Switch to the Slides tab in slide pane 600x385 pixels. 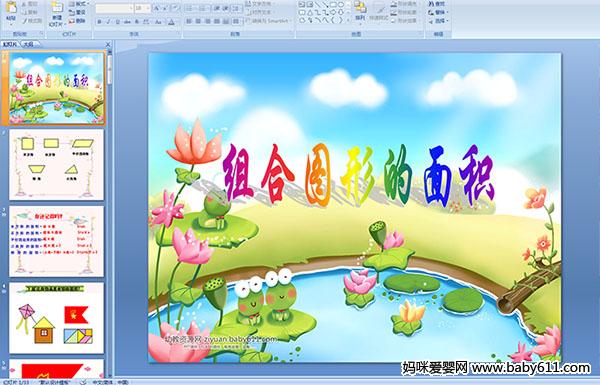(x=10, y=44)
